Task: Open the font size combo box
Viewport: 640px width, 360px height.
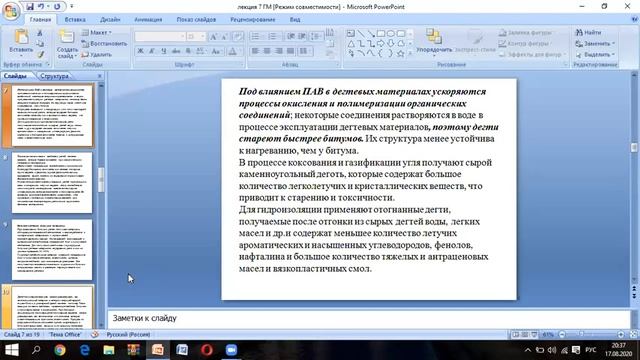Action: click(196, 37)
